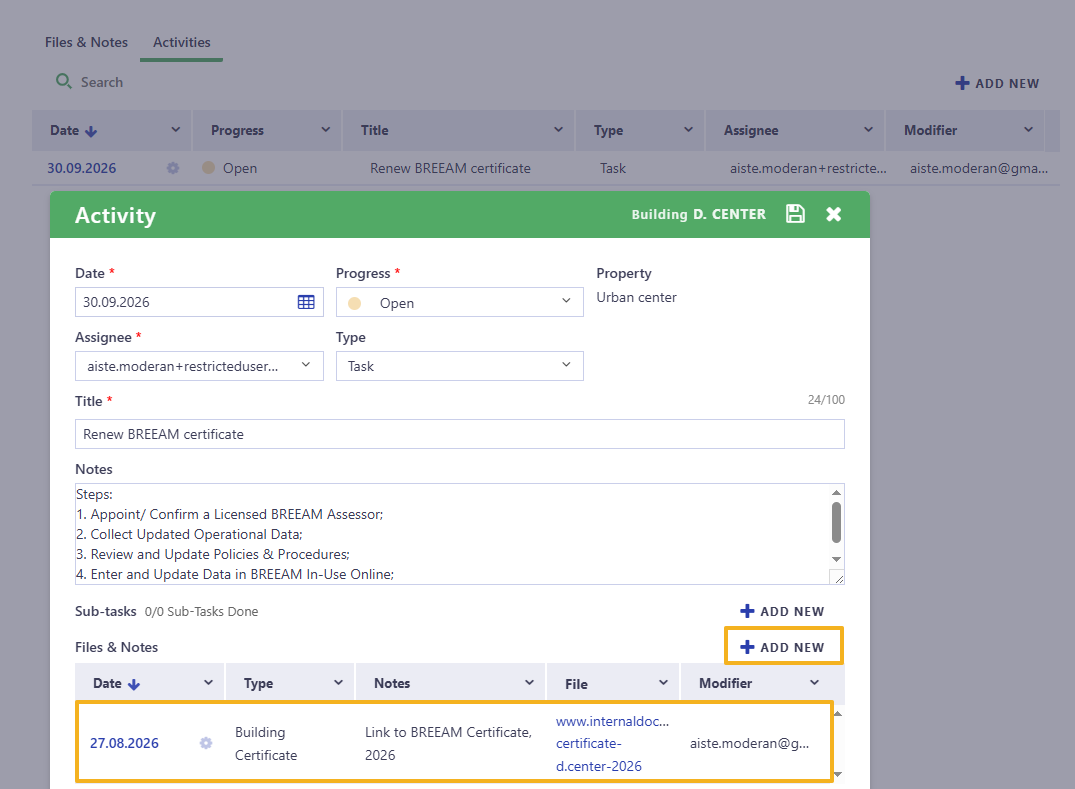Click Renew BREEAM certificate in activities row
1075x789 pixels.
[x=450, y=168]
